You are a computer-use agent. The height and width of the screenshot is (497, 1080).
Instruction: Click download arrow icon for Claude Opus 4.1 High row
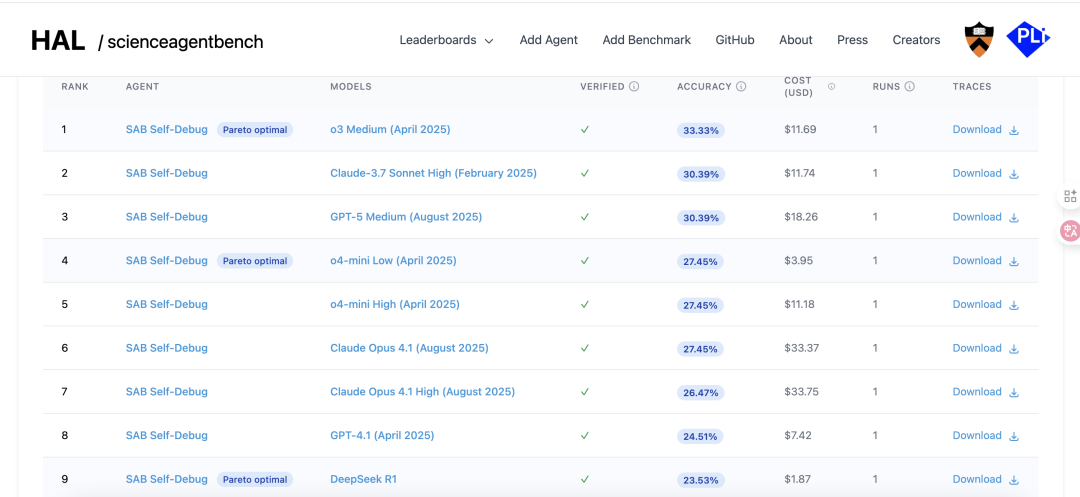1014,392
